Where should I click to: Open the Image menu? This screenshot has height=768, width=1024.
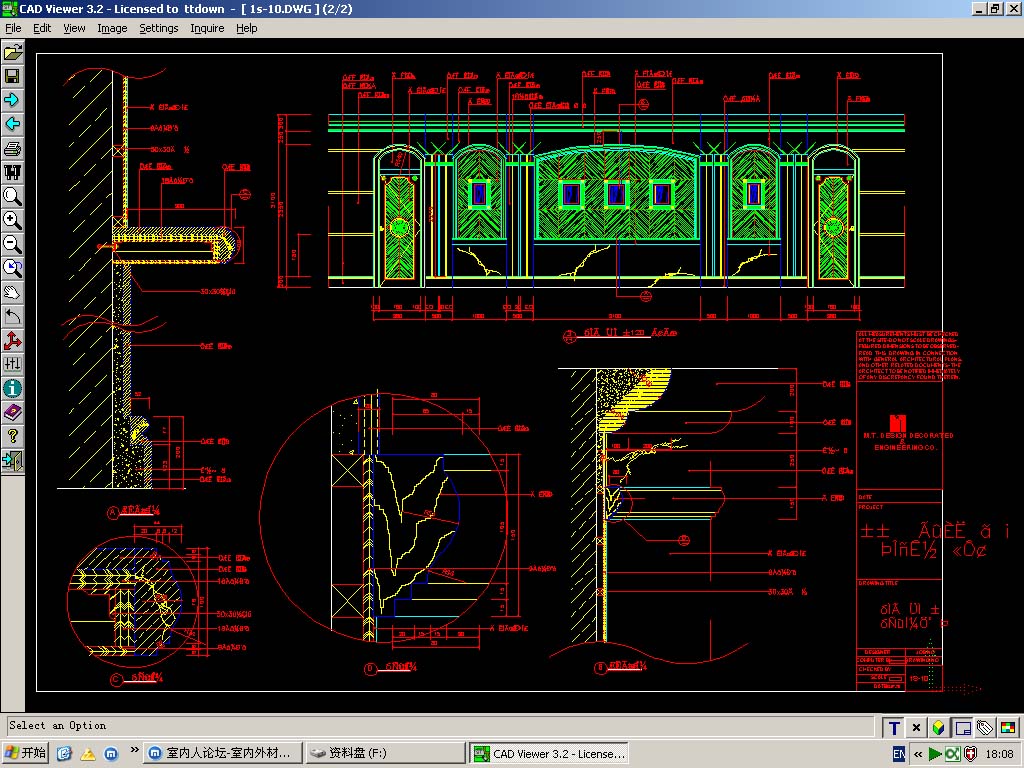point(112,28)
